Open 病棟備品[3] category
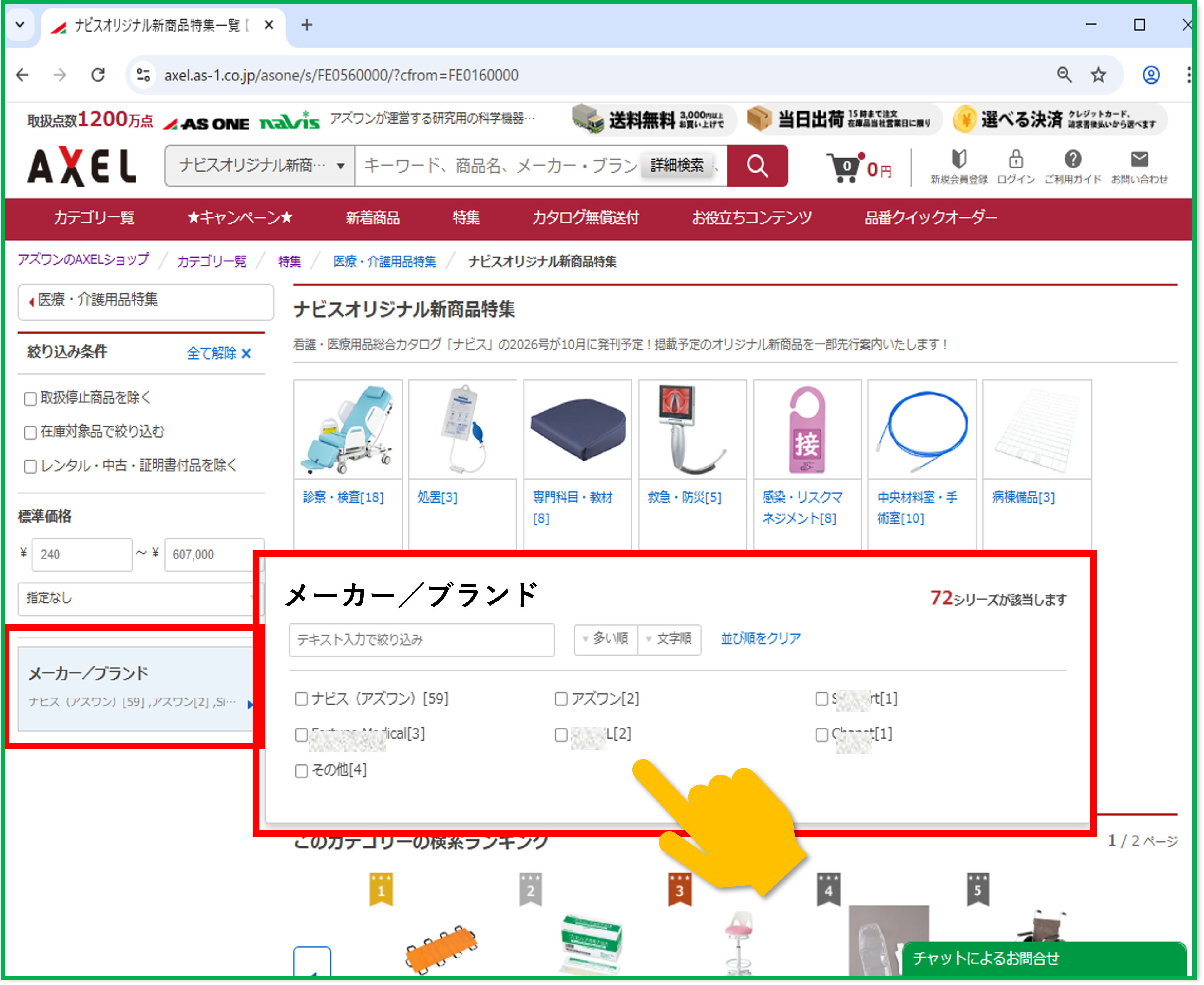Image resolution: width=1204 pixels, height=985 pixels. 1023,498
